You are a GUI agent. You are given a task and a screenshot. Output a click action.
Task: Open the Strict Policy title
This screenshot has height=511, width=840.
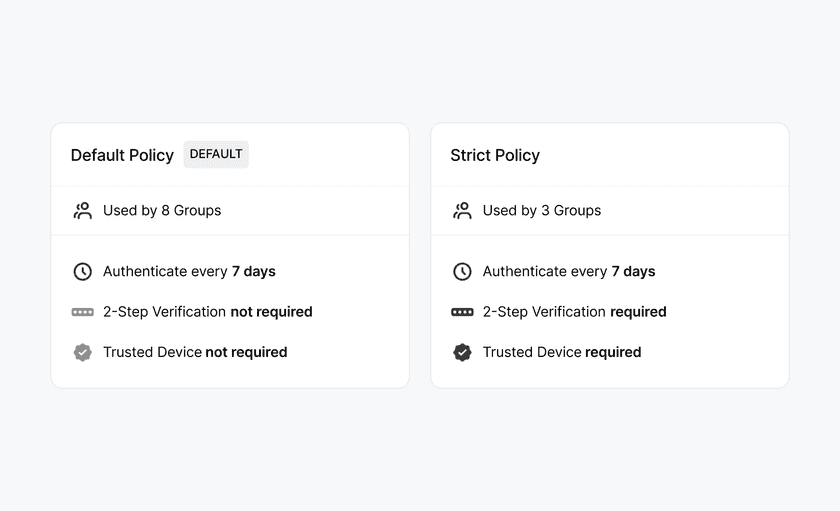tap(495, 155)
